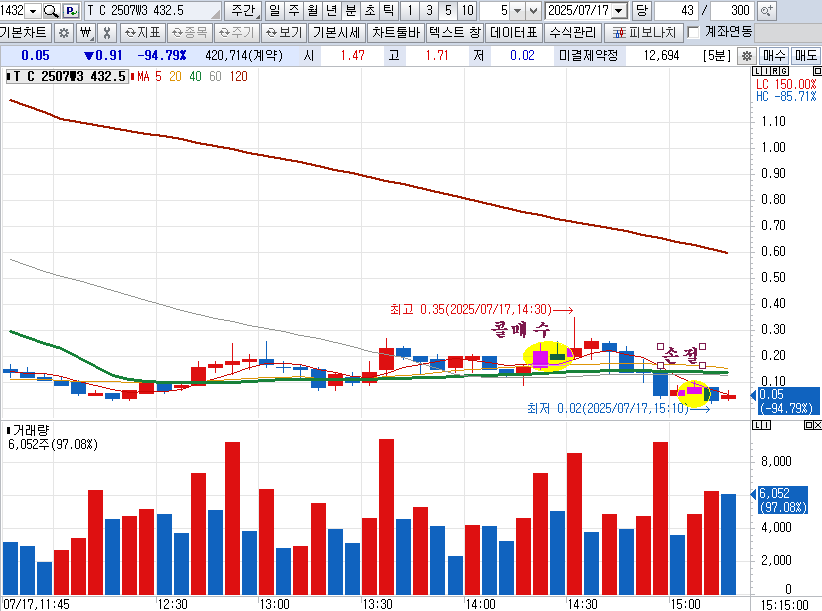The width and height of the screenshot is (822, 611).
Task: Click the input field showing 300
Action: click(731, 10)
